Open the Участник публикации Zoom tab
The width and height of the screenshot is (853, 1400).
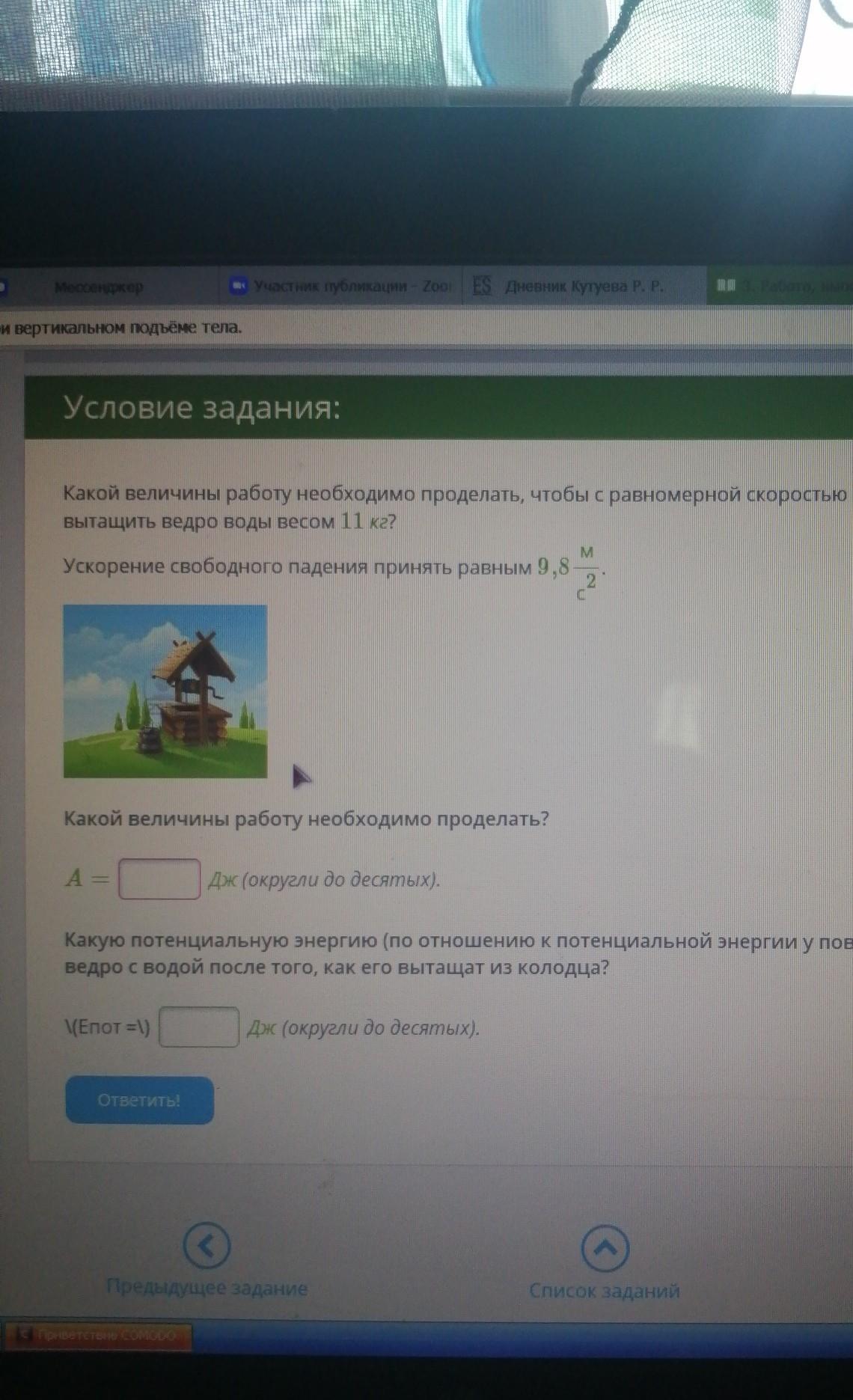point(340,286)
